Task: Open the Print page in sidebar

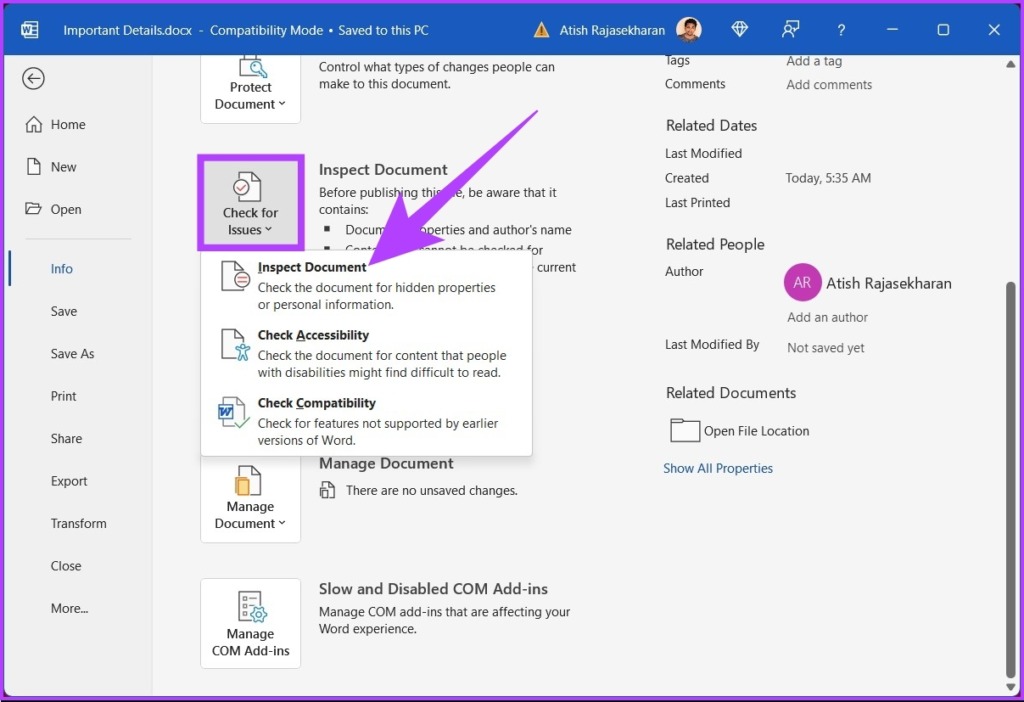Action: [64, 396]
